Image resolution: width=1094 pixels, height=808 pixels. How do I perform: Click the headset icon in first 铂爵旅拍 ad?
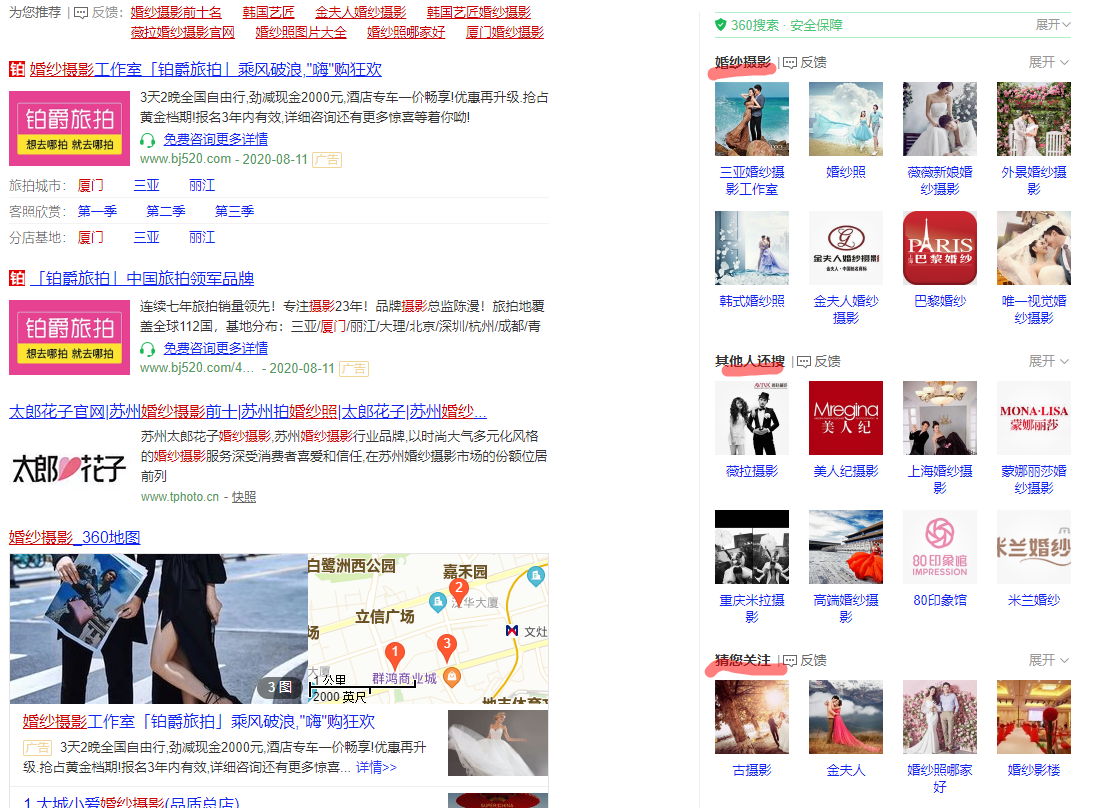pyautogui.click(x=147, y=140)
